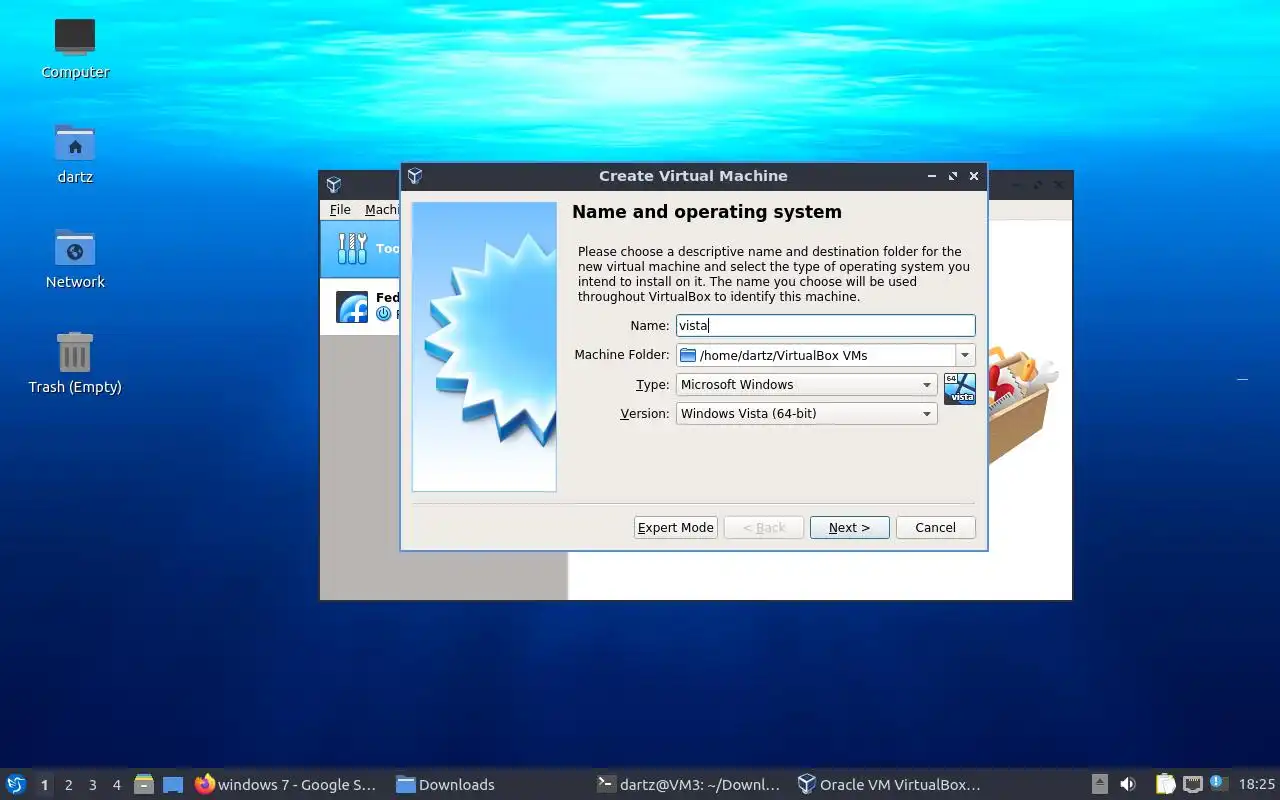Click the Name input field containing vista

825,325
